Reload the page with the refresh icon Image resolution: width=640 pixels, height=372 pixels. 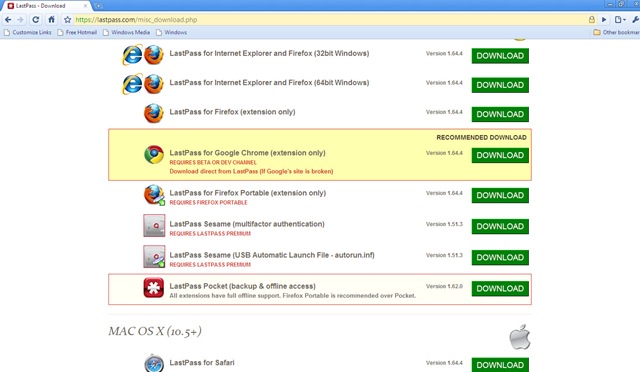click(x=36, y=19)
